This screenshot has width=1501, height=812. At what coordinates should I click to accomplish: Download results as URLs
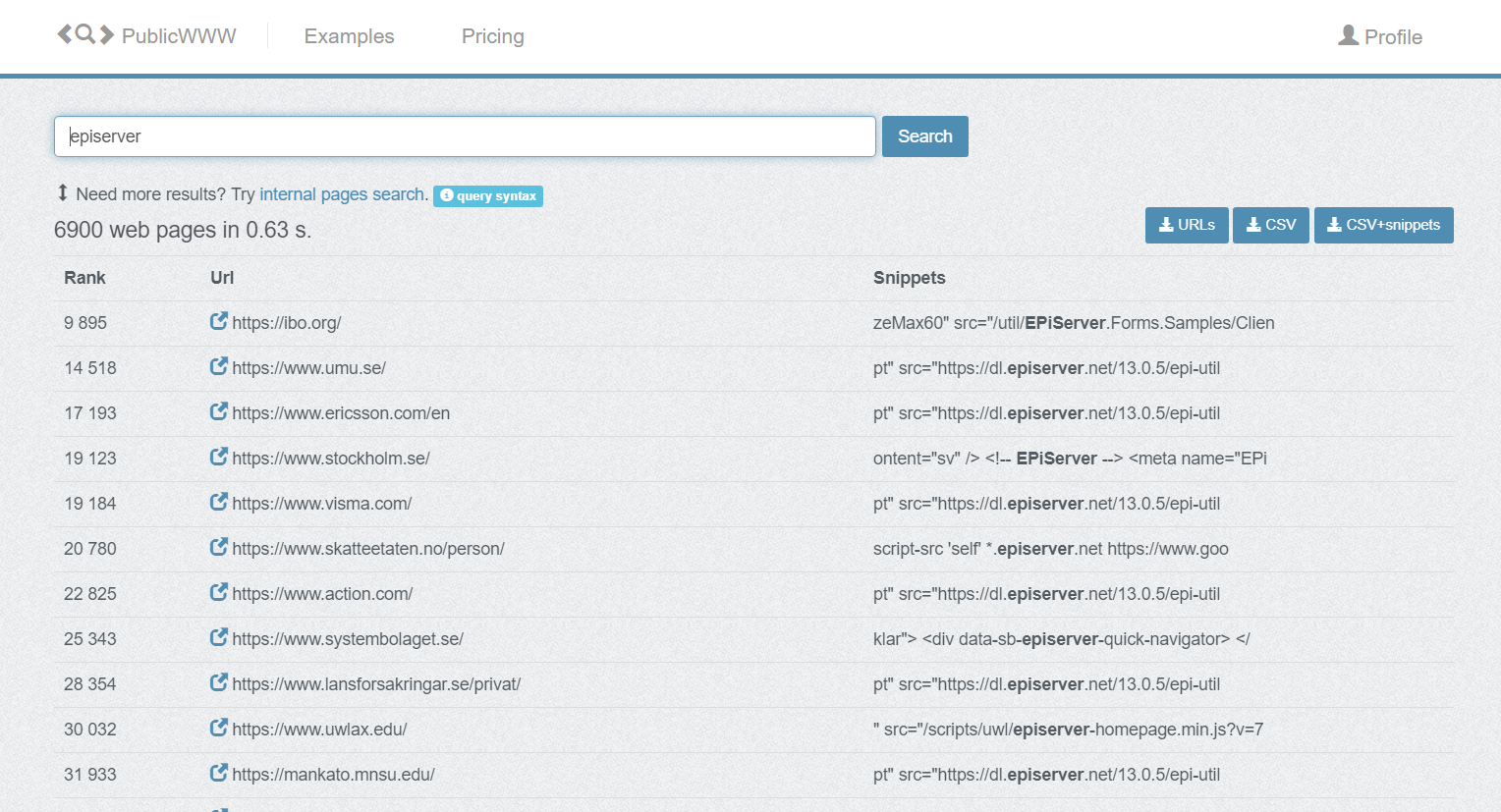(x=1187, y=225)
